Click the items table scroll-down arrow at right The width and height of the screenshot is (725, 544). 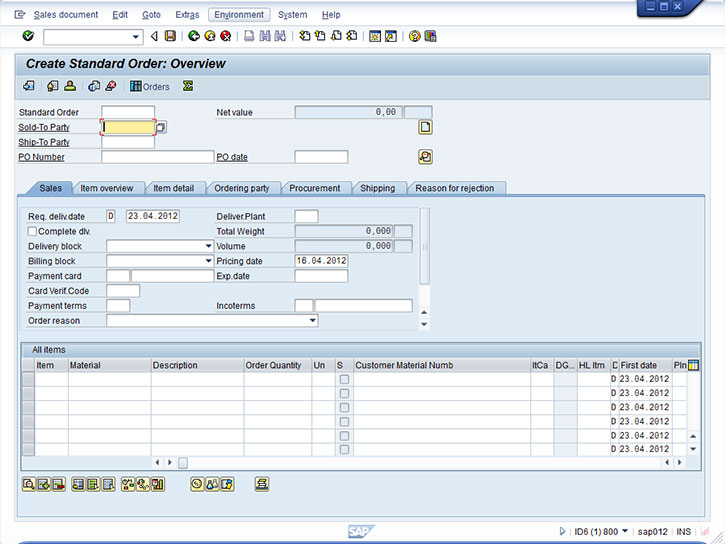(693, 449)
